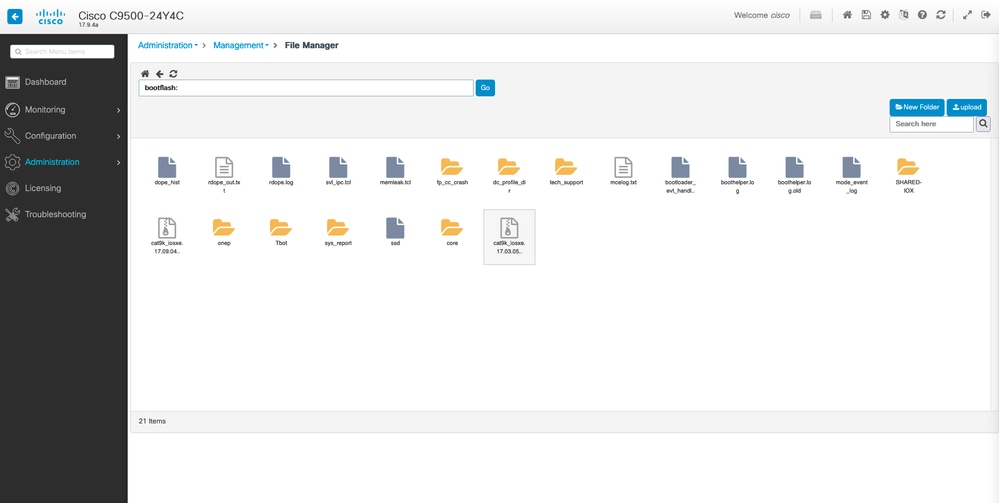999x503 pixels.
Task: Open the home icon in top header
Action: 847,15
